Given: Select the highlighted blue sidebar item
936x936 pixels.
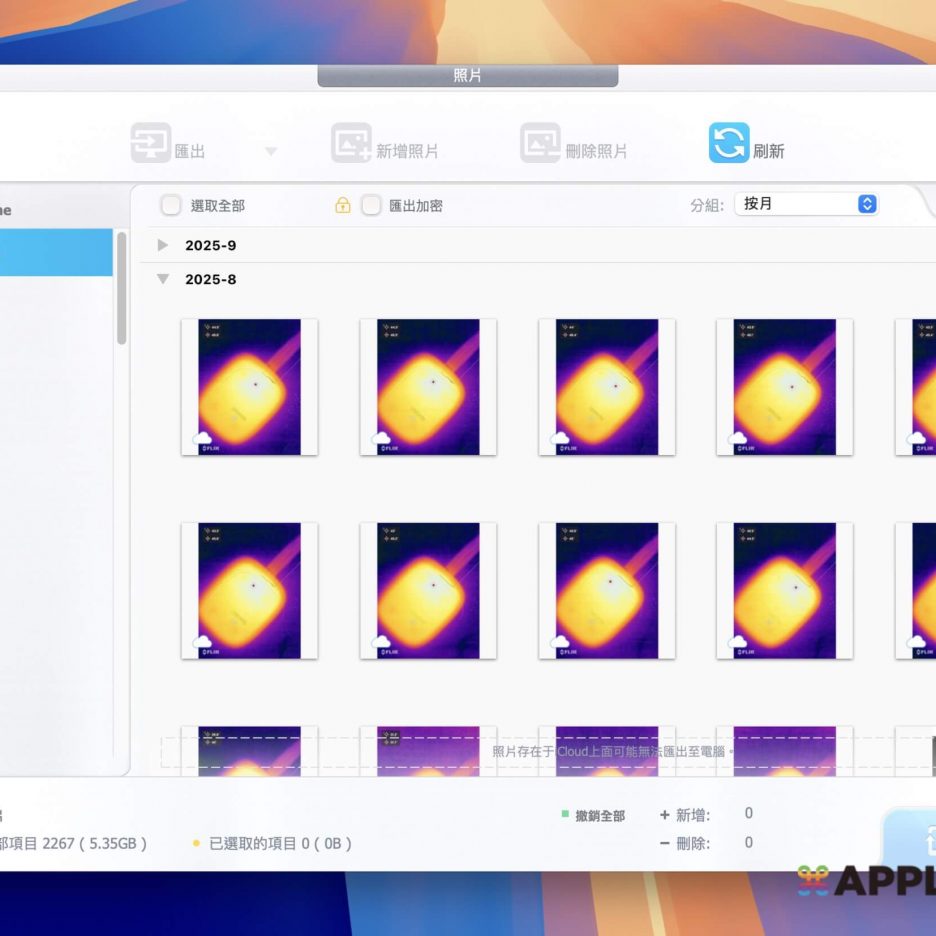Looking at the screenshot, I should (56, 252).
